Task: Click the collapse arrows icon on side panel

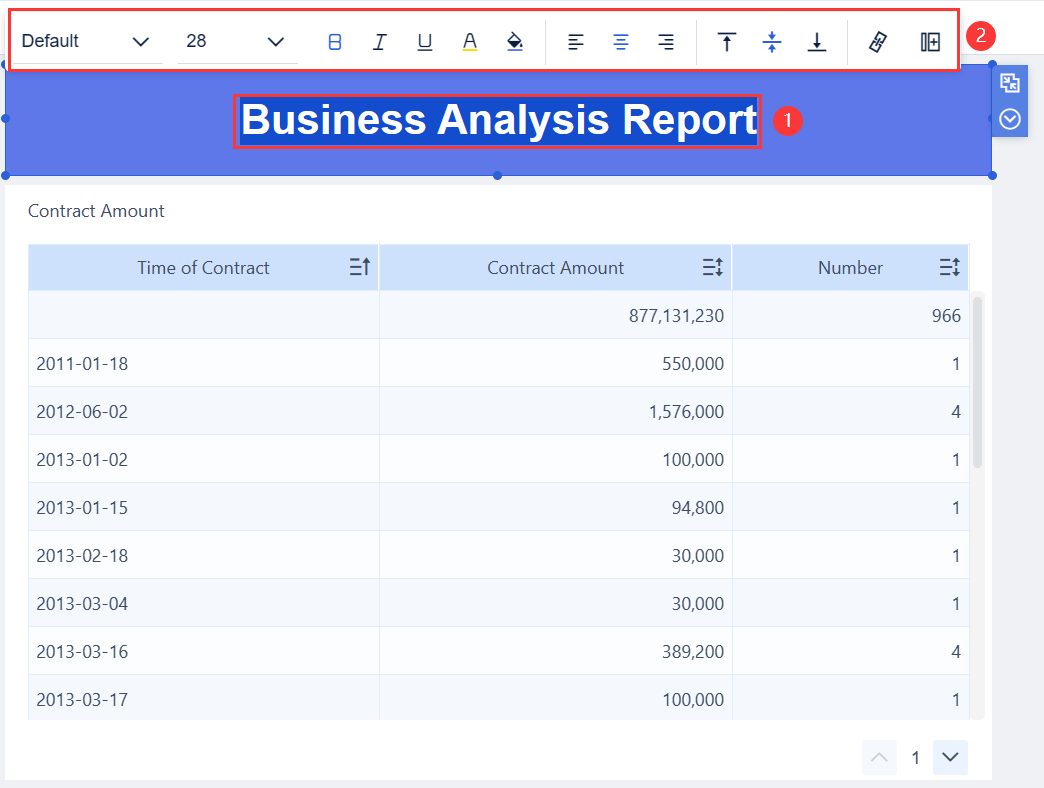Action: [x=1009, y=83]
